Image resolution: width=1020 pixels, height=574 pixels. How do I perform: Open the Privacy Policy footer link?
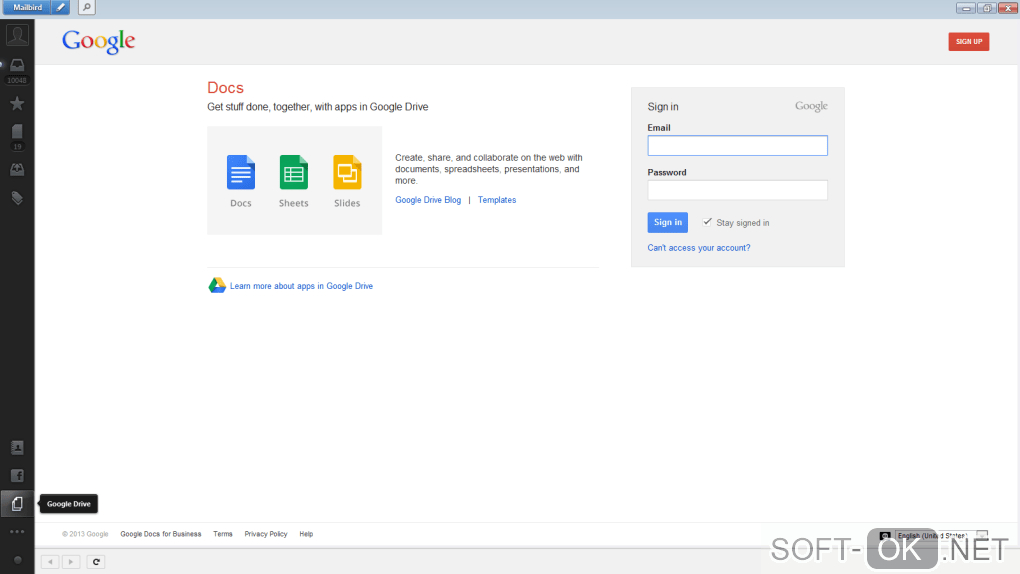tap(265, 534)
